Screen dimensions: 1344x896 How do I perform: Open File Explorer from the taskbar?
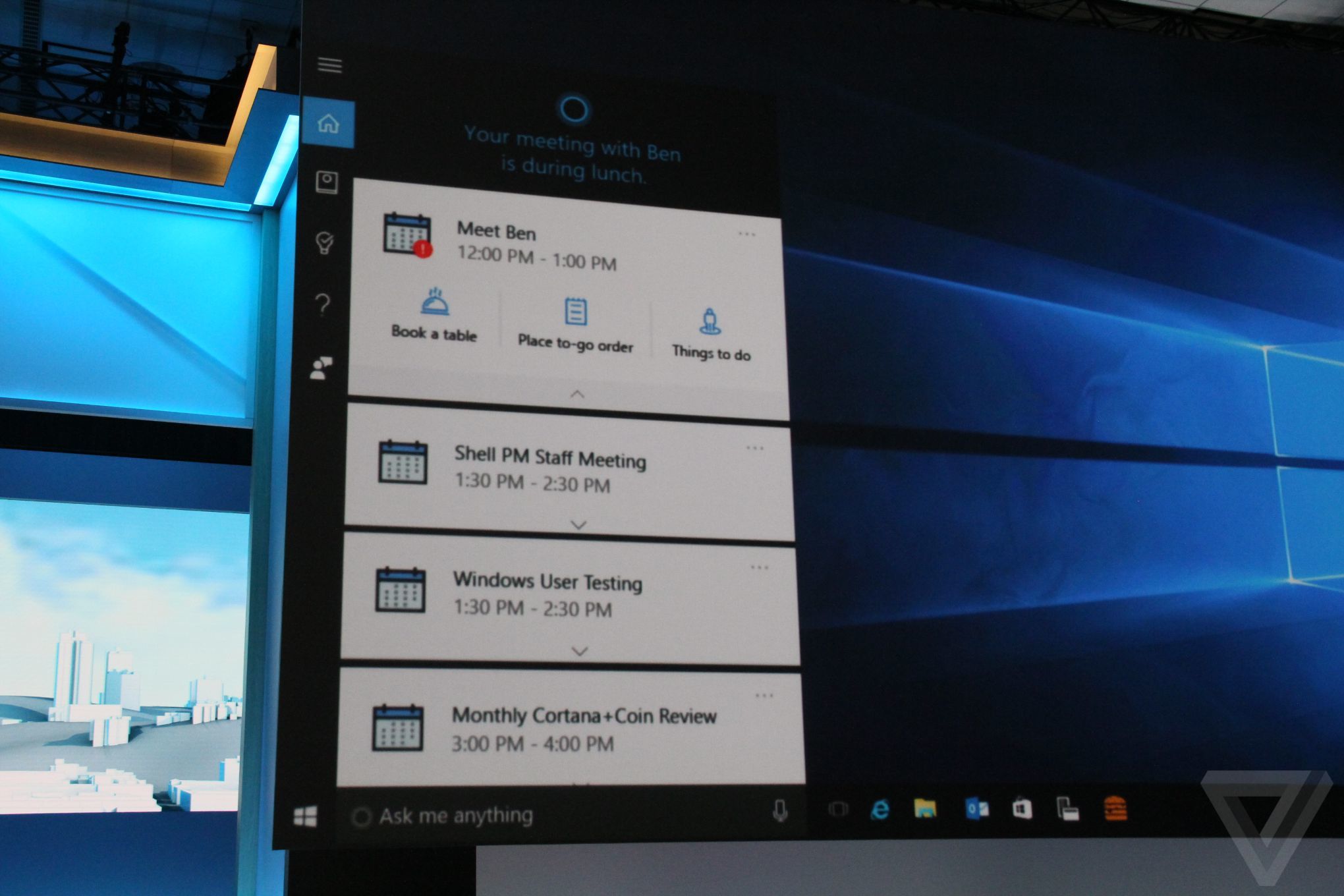click(x=925, y=808)
